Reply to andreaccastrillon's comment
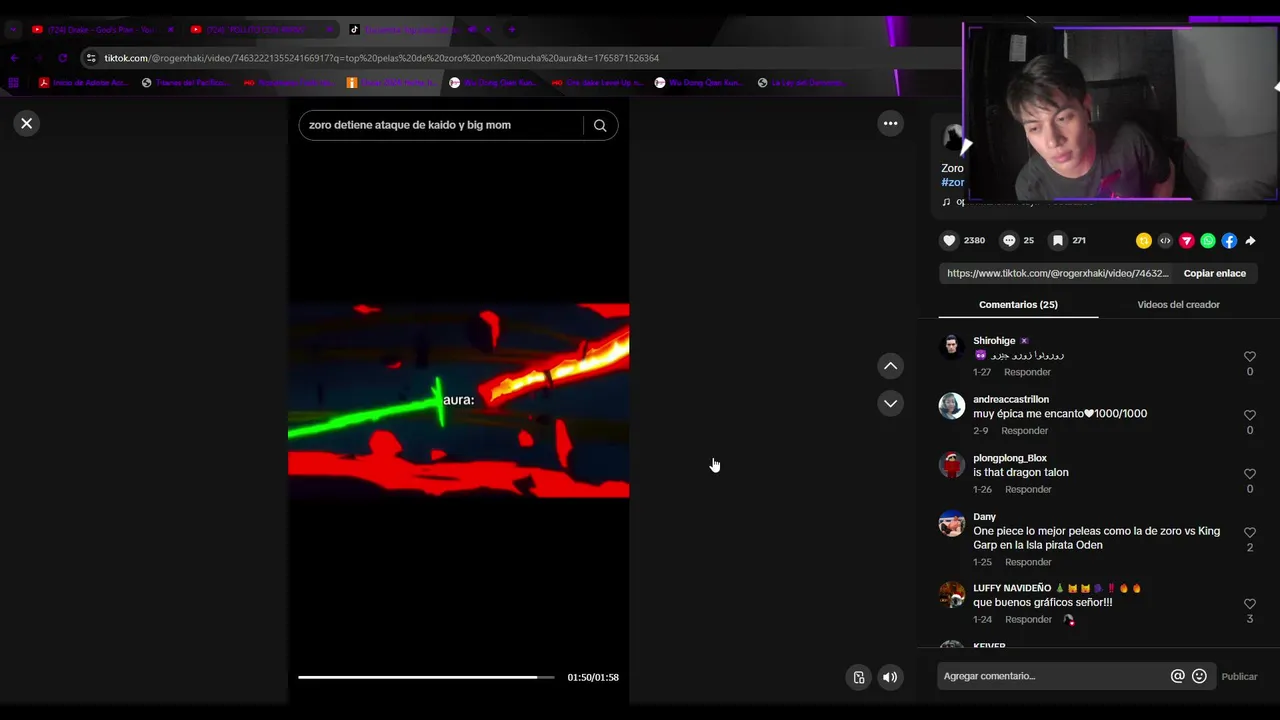This screenshot has height=720, width=1280. [x=1025, y=431]
